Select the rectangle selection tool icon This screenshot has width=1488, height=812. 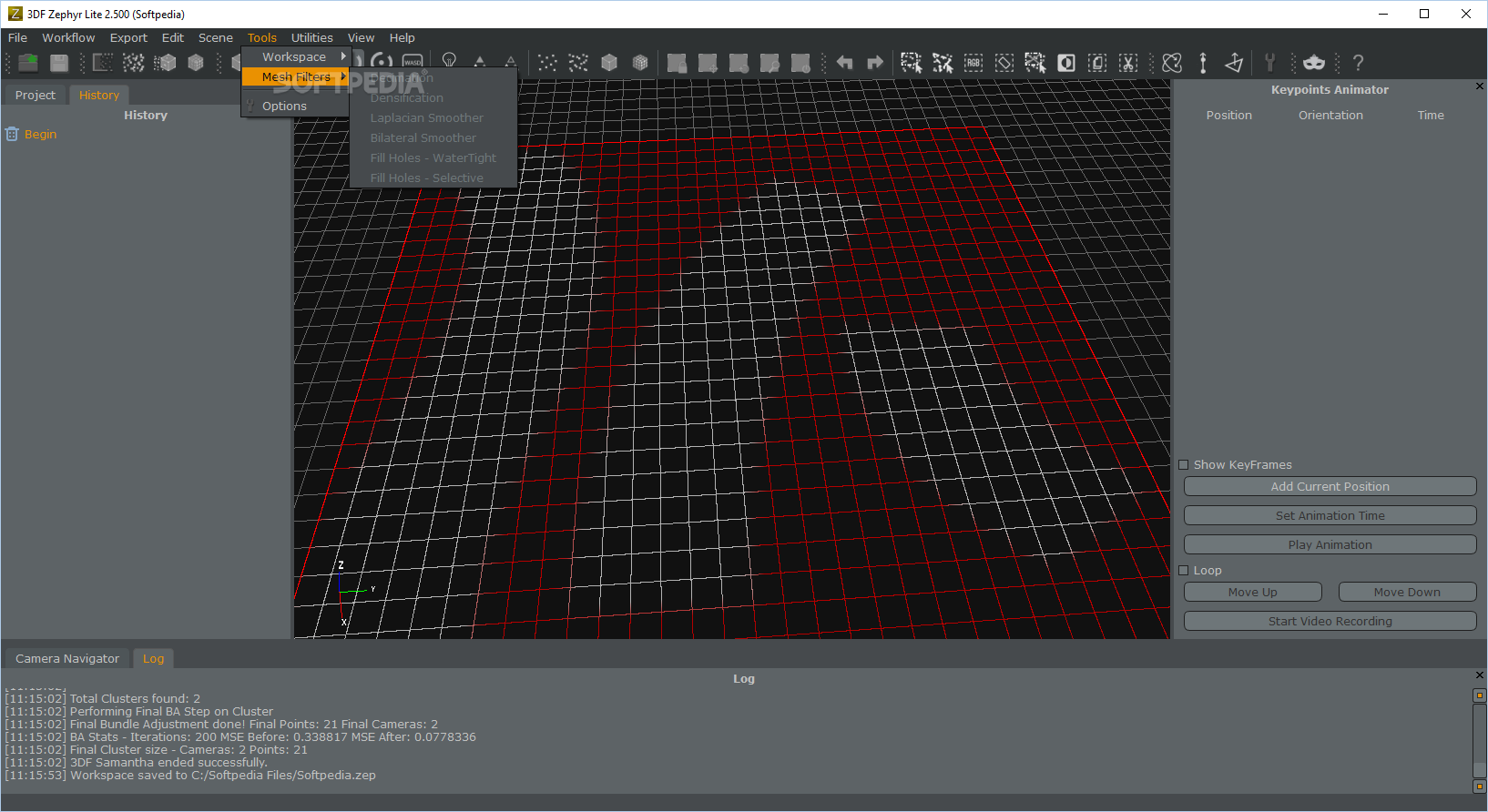click(912, 63)
